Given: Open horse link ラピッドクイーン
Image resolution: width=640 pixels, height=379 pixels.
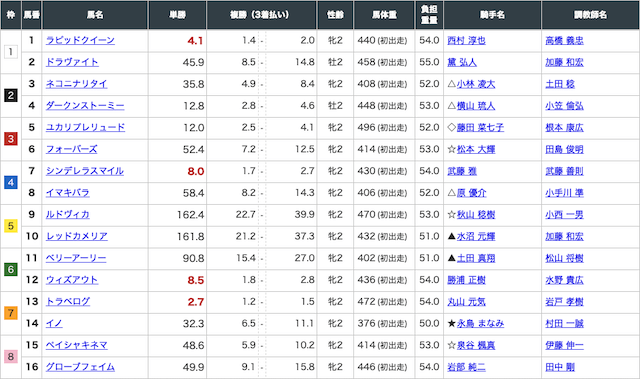Looking at the screenshot, I should pos(80,40).
